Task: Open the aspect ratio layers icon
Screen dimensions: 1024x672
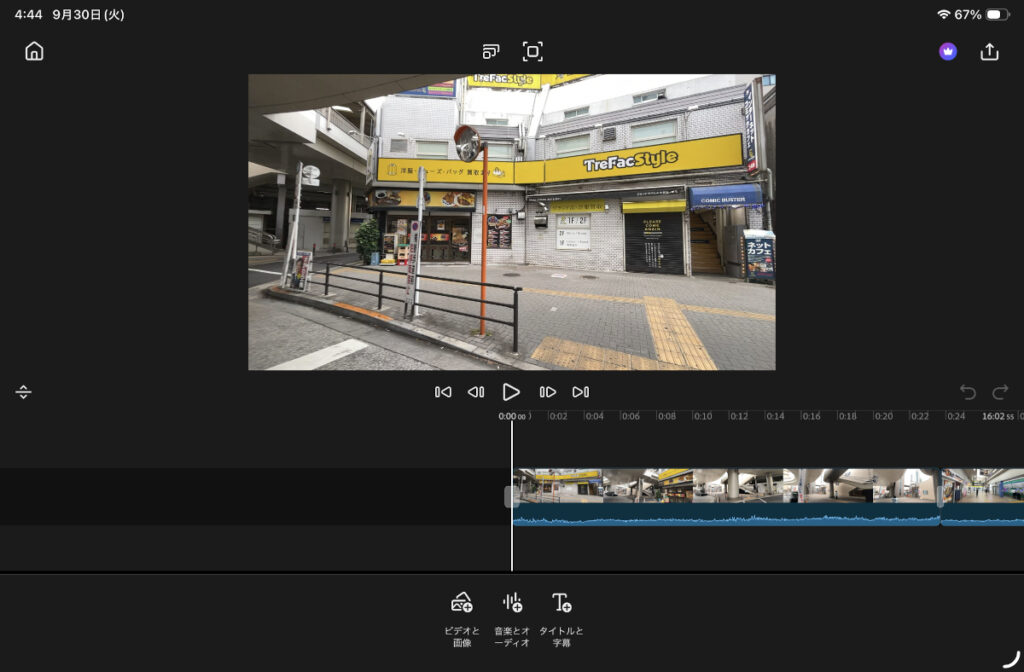Action: (x=490, y=52)
